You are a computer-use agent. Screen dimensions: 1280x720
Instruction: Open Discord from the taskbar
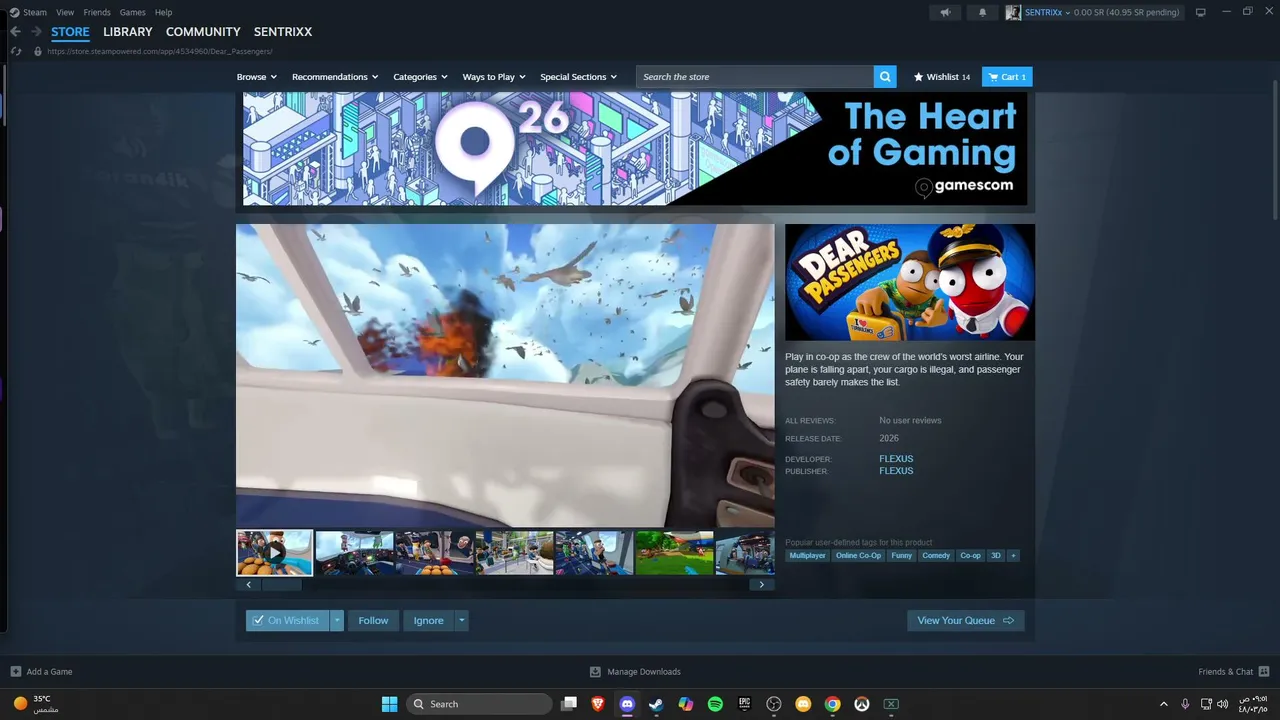[x=627, y=704]
